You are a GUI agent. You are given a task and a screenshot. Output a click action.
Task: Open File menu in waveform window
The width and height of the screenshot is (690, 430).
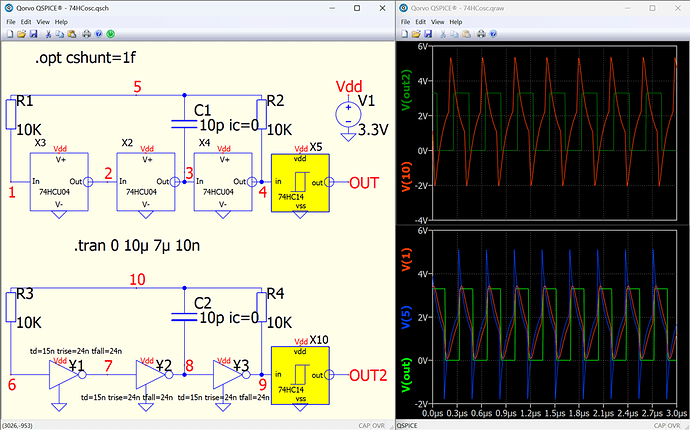tap(406, 22)
